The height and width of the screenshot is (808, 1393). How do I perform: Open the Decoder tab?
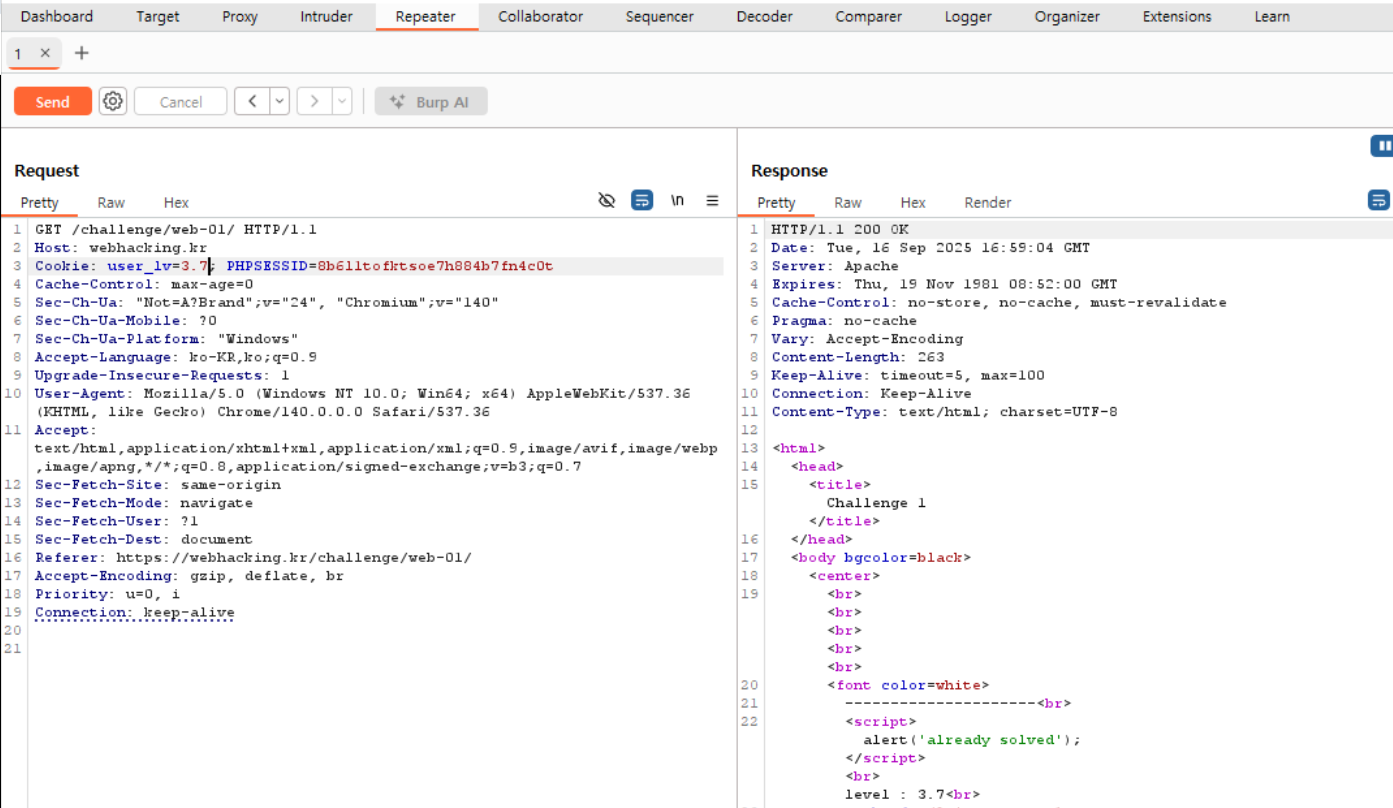(x=765, y=16)
